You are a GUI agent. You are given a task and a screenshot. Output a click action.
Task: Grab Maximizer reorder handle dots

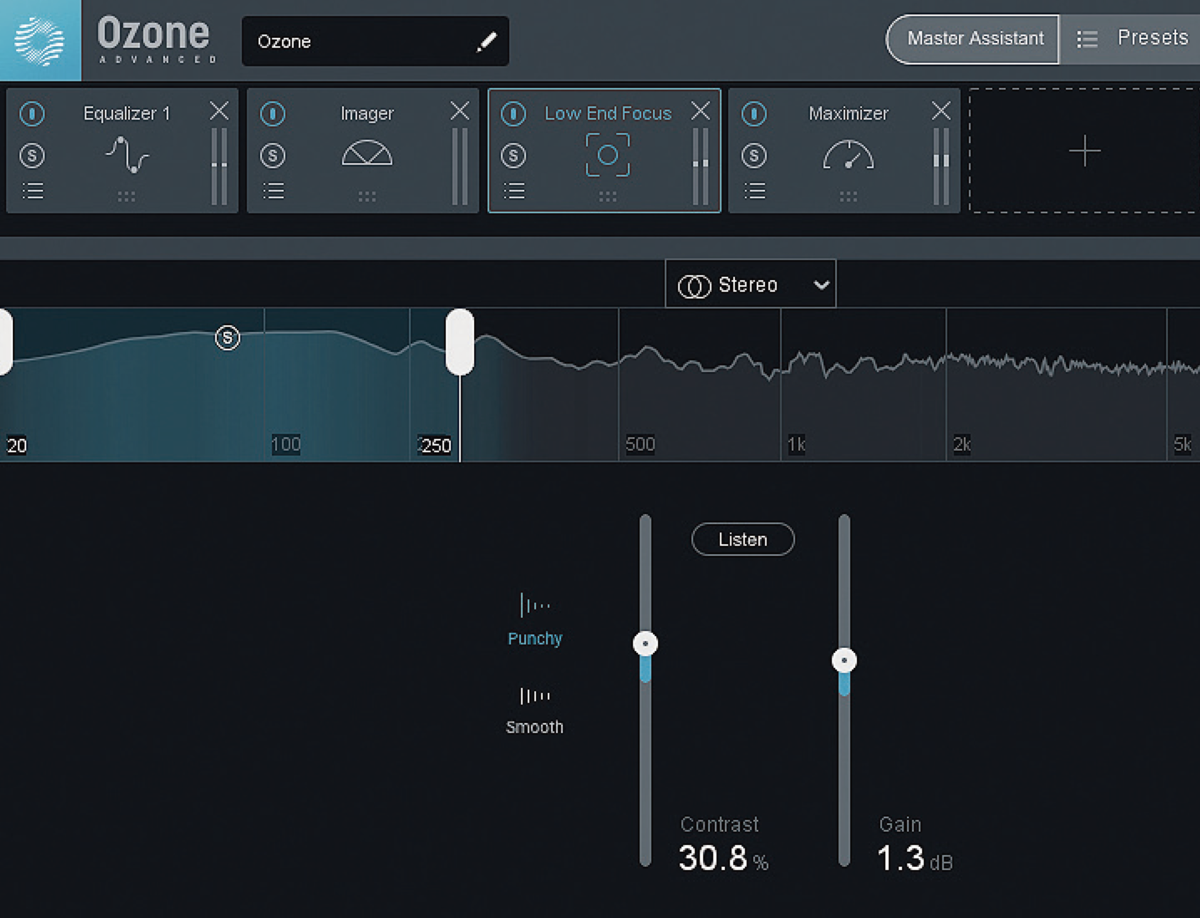point(848,197)
